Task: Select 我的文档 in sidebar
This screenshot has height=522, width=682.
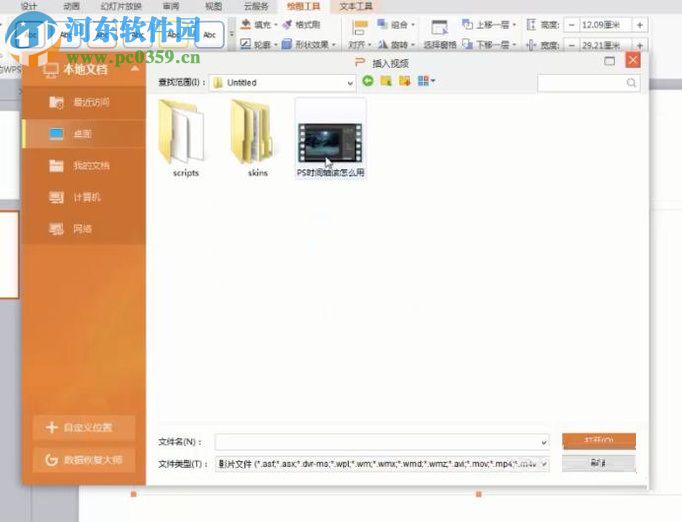Action: [84, 165]
